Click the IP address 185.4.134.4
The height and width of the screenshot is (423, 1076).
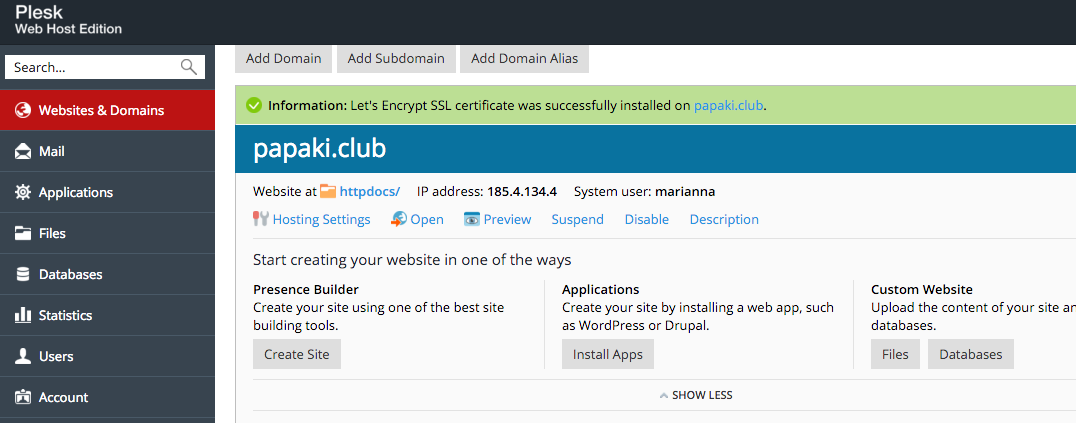point(522,192)
